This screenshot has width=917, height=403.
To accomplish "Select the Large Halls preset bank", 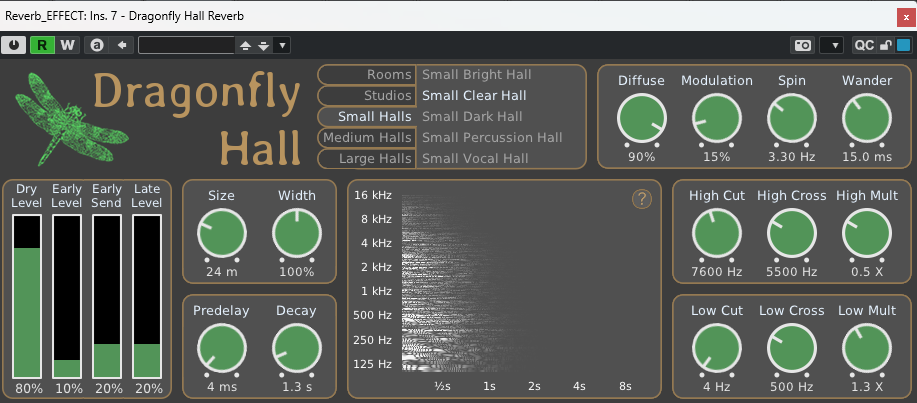I will pos(367,158).
